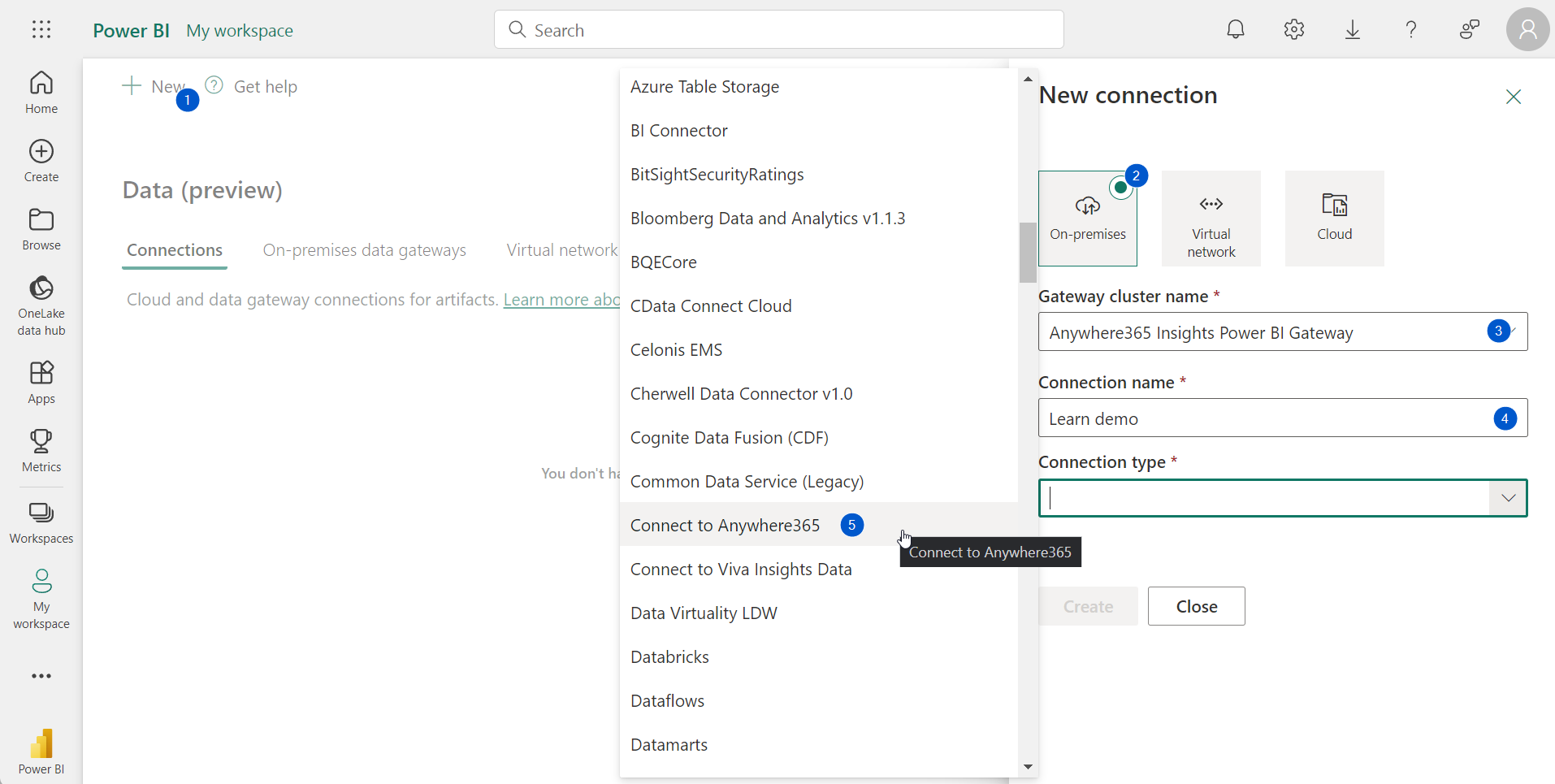Open Workspaces panel

click(41, 522)
